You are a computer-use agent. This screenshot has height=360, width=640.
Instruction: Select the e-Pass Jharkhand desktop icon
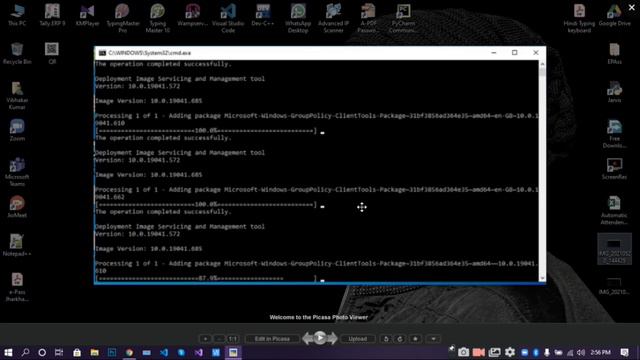pyautogui.click(x=17, y=287)
